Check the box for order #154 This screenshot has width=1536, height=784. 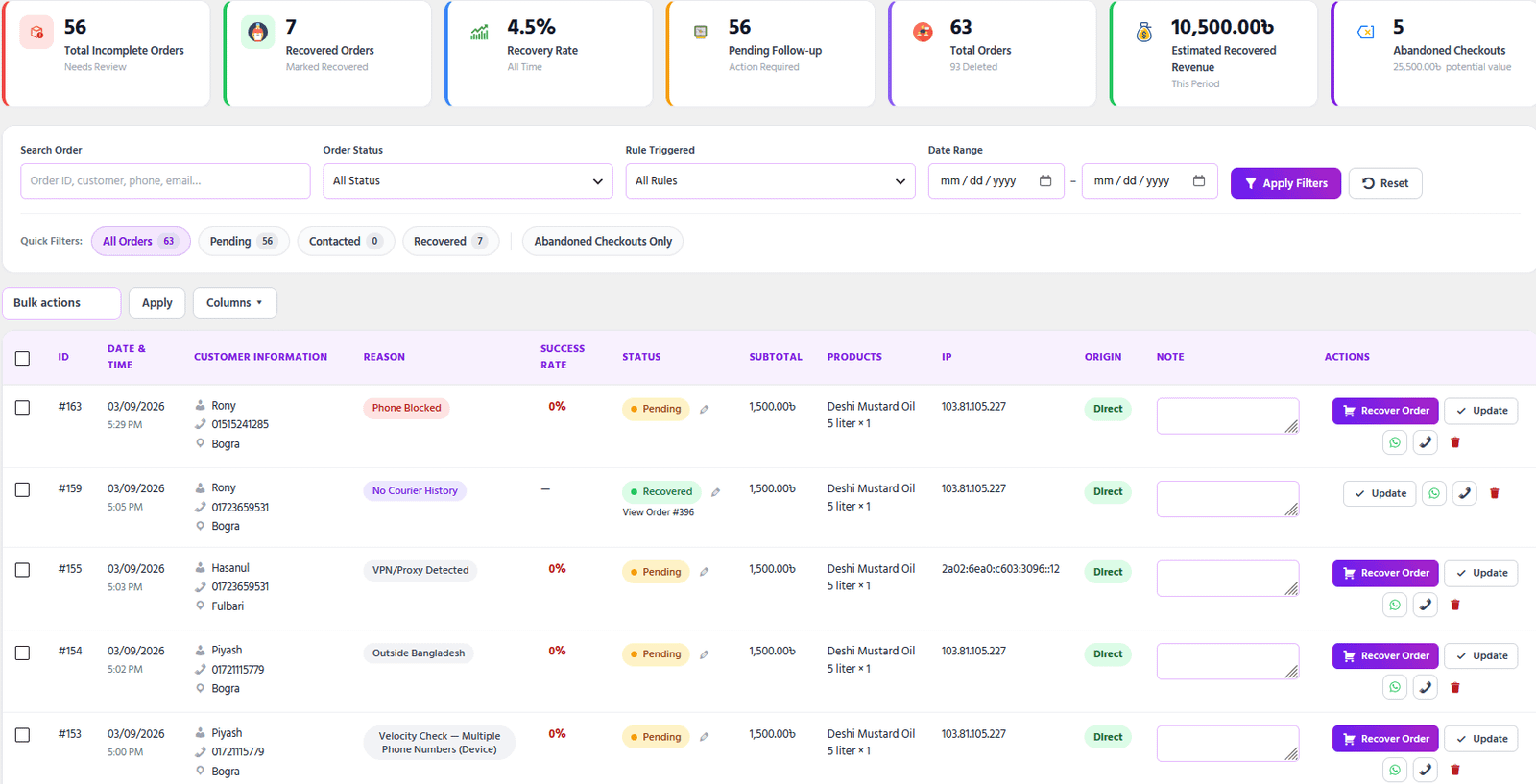pyautogui.click(x=23, y=653)
